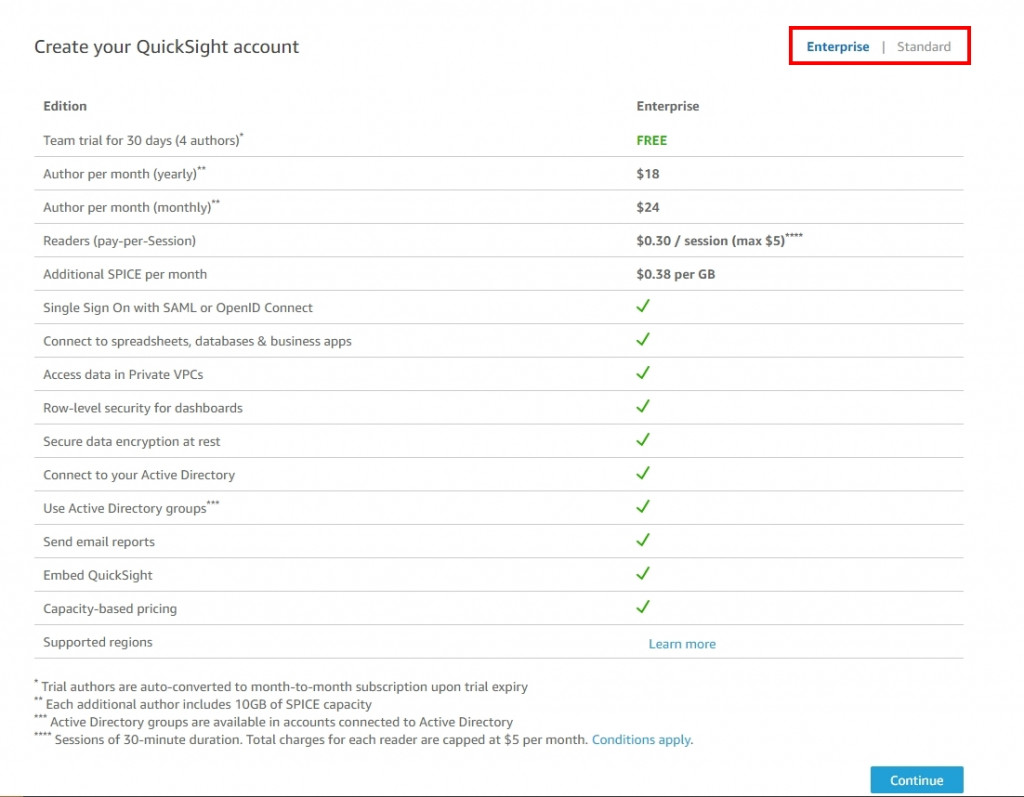This screenshot has height=797, width=1024.
Task: Click the checkmark for Send email reports
Action: (643, 540)
